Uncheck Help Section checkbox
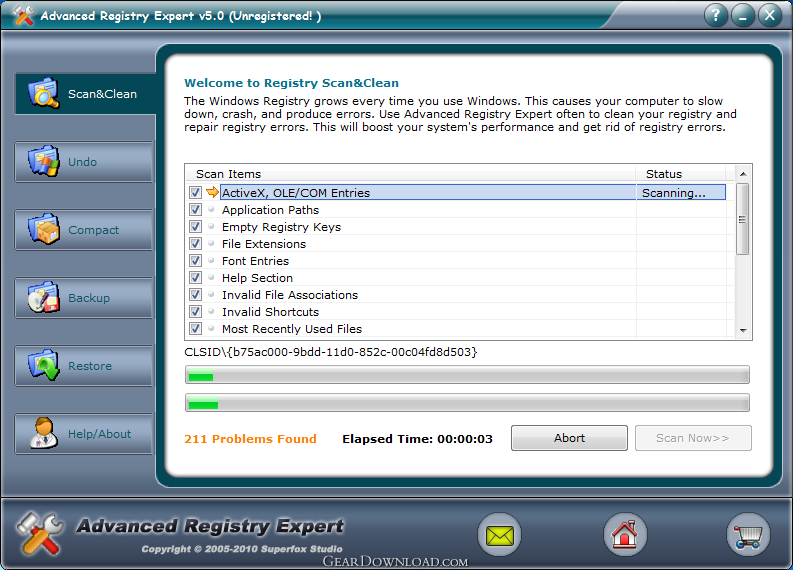The height and width of the screenshot is (570, 793). (x=195, y=278)
